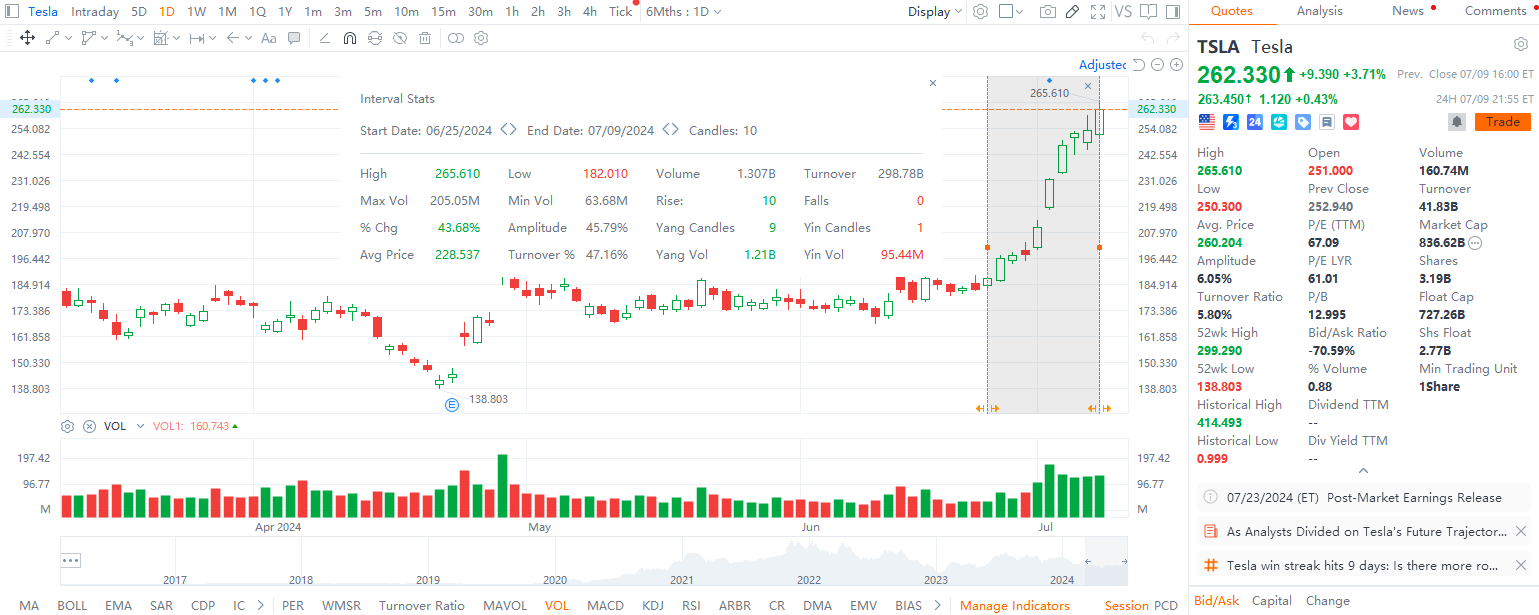Screen dimensions: 1539x615
Task: Click the mini timeline overview ellipsis button
Action: (70, 560)
